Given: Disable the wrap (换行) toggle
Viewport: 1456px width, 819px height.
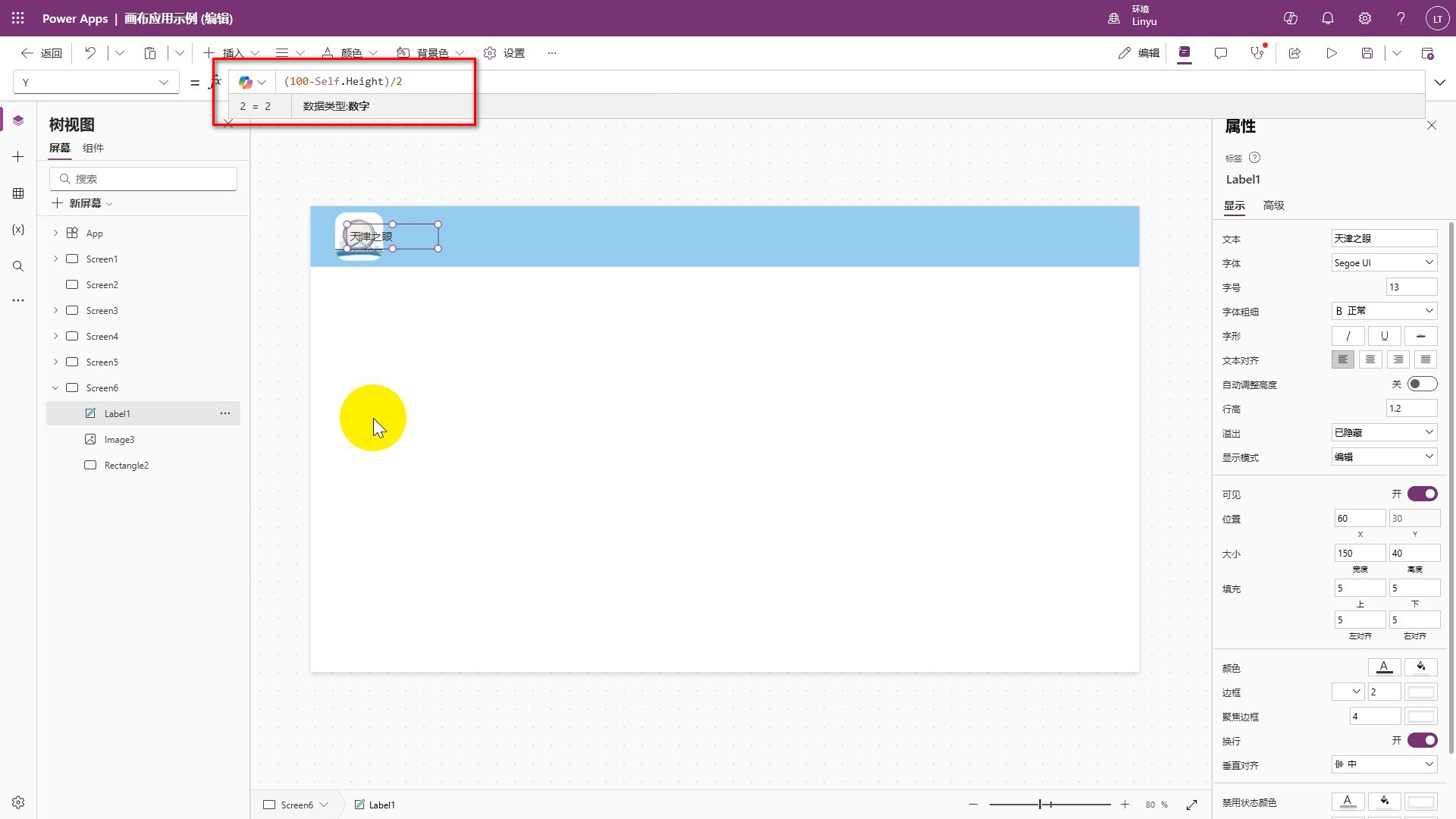Looking at the screenshot, I should (1422, 741).
